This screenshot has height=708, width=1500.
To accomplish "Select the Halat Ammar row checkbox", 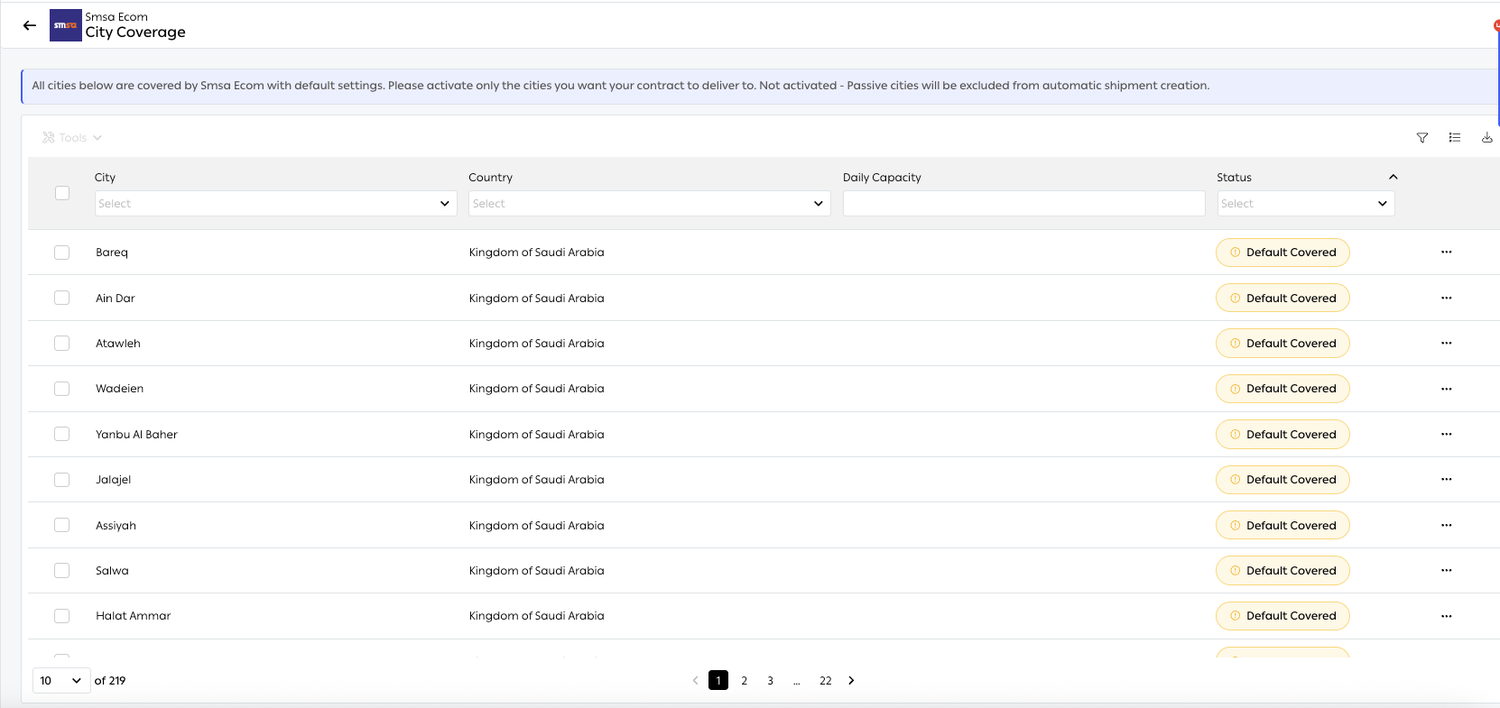I will pos(62,616).
